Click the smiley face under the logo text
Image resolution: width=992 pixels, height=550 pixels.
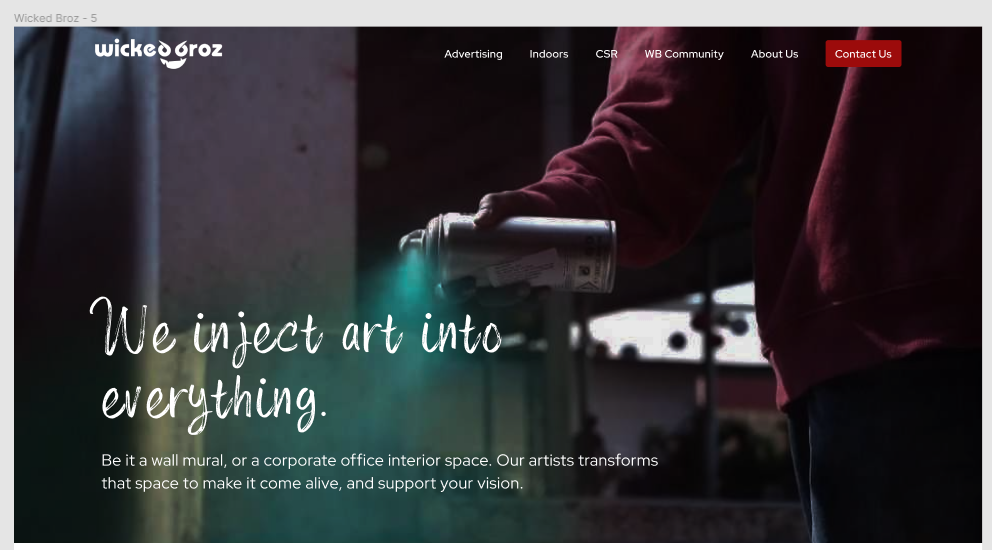[173, 63]
